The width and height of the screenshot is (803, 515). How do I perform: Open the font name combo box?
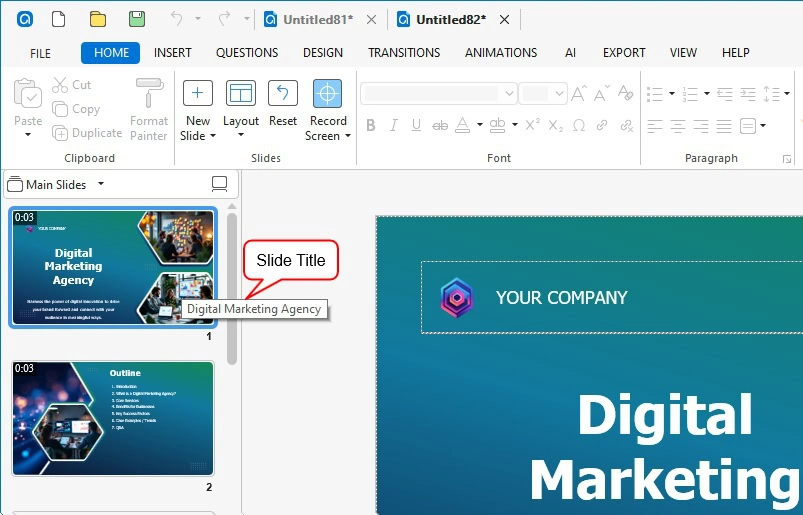point(438,94)
